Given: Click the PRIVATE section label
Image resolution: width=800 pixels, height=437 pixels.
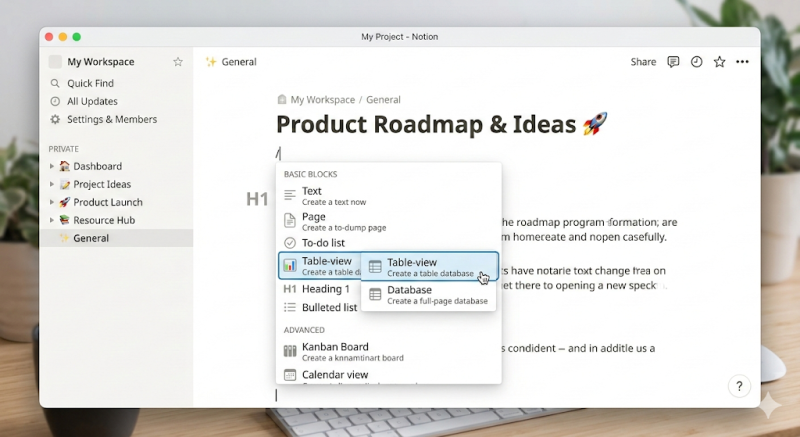Looking at the screenshot, I should [63, 149].
